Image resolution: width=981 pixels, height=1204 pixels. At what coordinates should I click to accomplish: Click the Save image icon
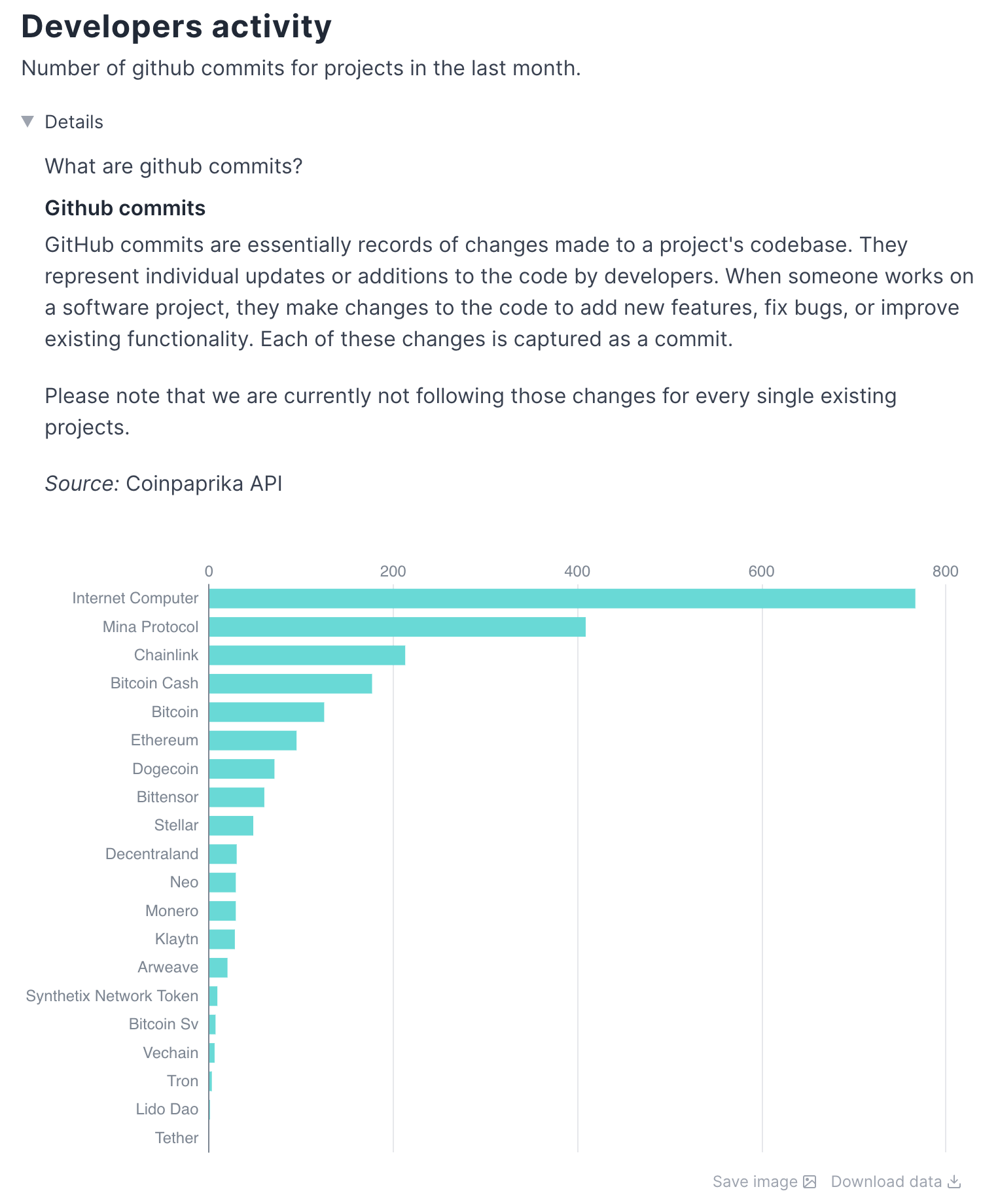810,1182
